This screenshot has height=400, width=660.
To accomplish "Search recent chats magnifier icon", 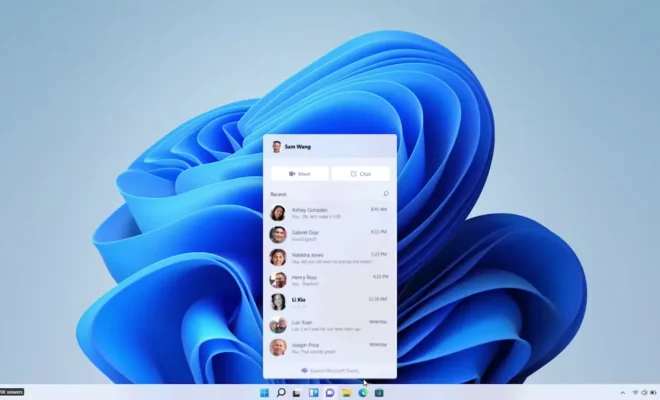I will 386,194.
